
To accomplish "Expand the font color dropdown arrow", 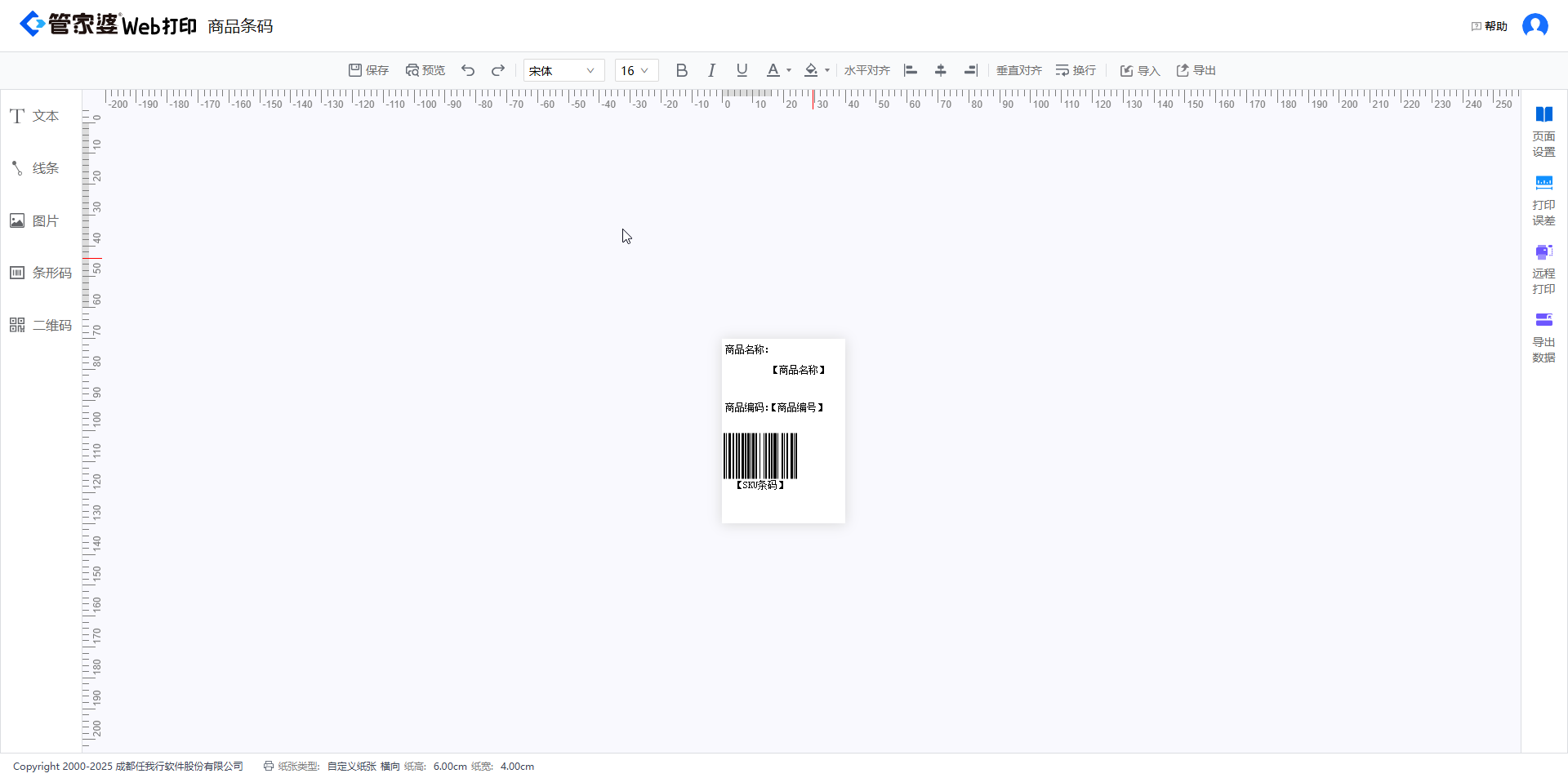I will 789,70.
